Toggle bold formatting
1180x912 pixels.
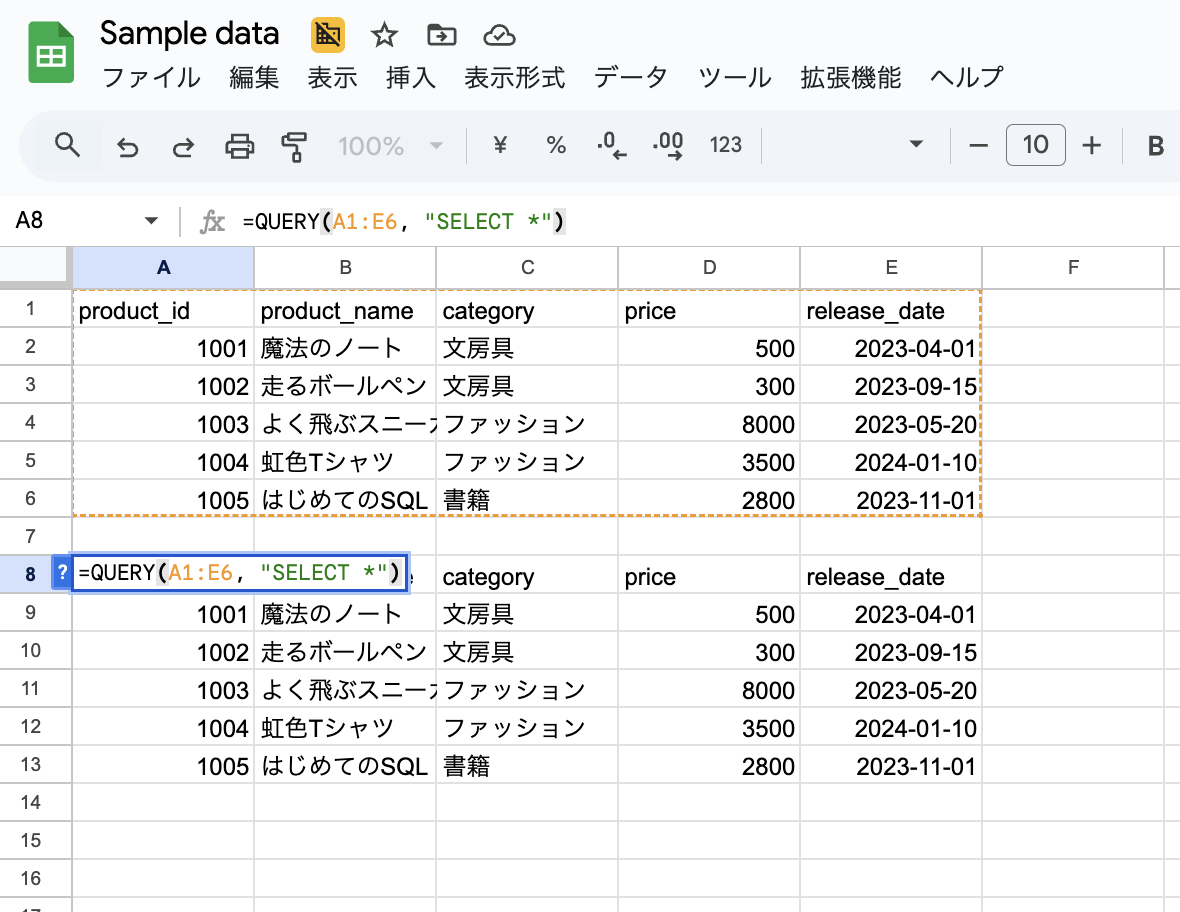point(1155,147)
